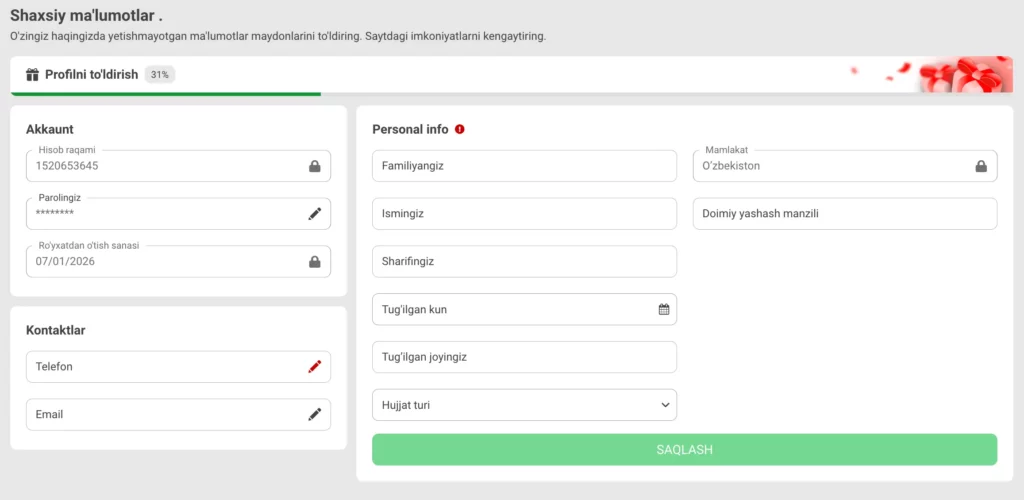
Task: Expand the Hujjat turi dropdown
Action: tap(524, 405)
